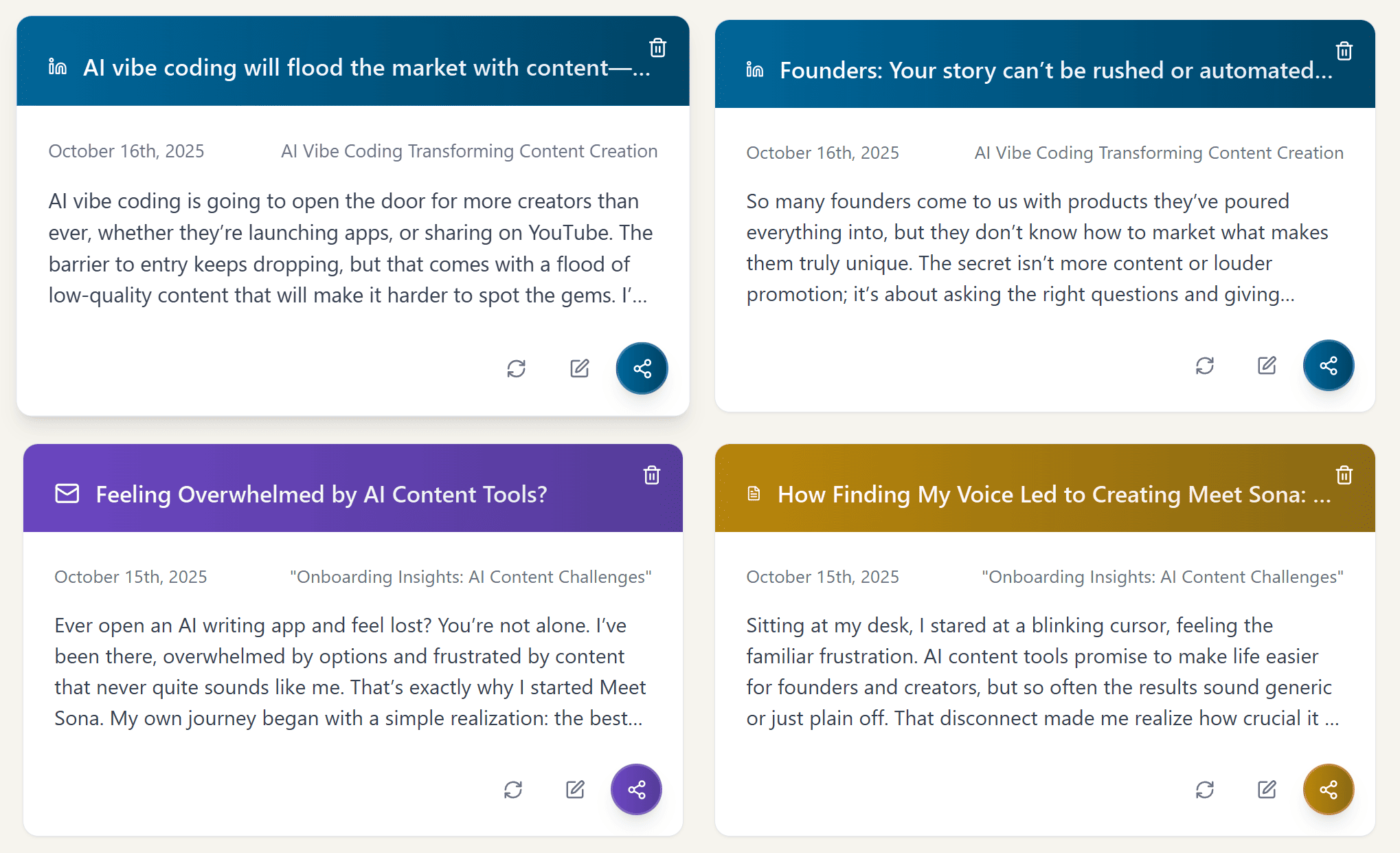
Task: Regenerate the Feeling Overwhelmed email
Action: tap(512, 789)
